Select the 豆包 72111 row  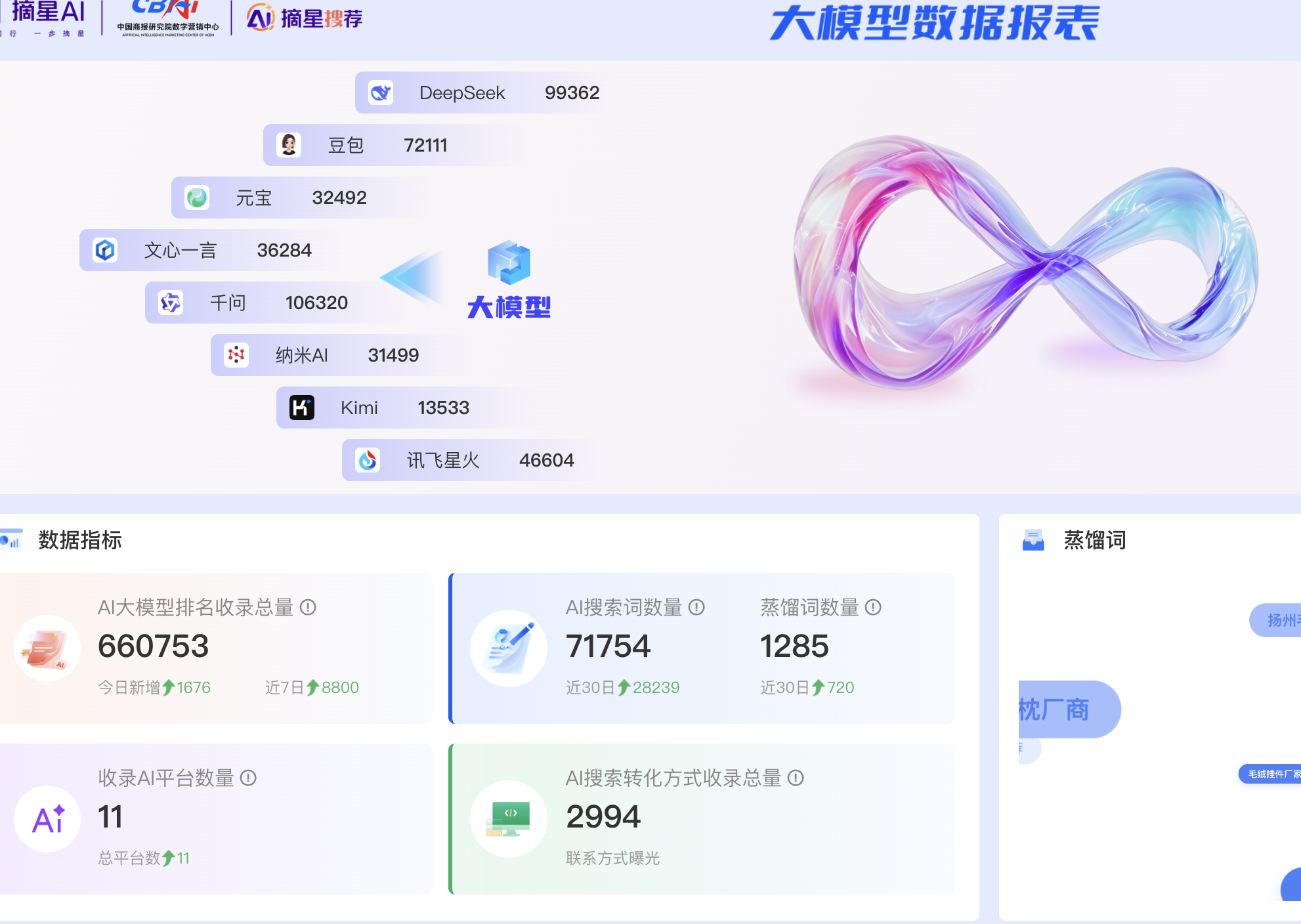pos(394,145)
